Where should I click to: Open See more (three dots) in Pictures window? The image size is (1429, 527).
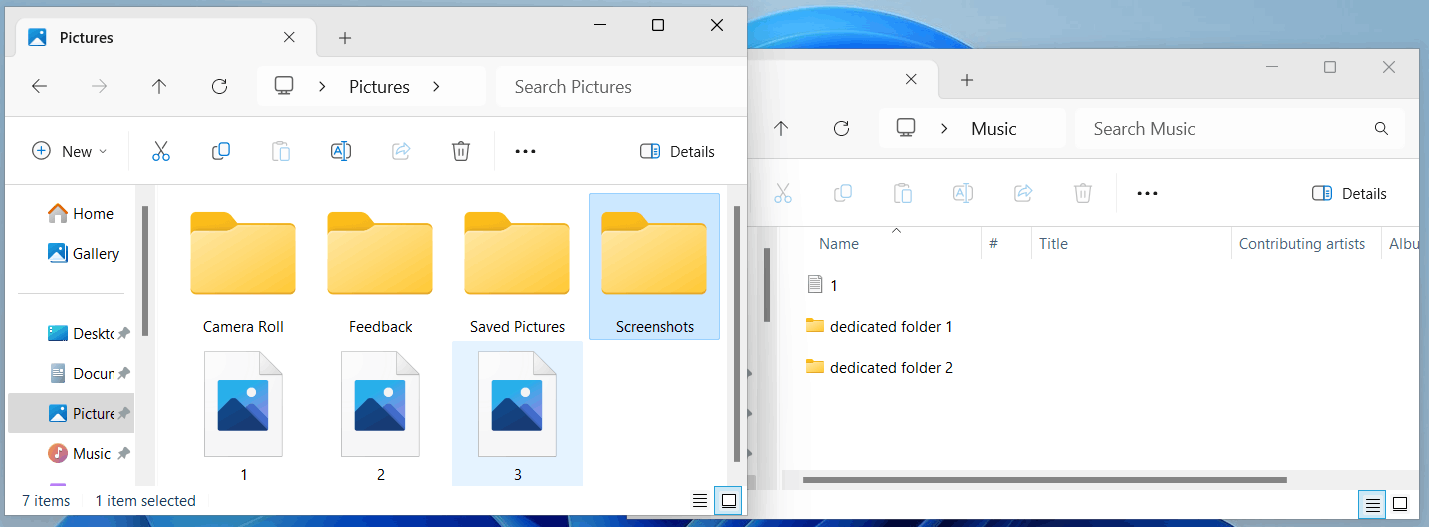(x=525, y=152)
